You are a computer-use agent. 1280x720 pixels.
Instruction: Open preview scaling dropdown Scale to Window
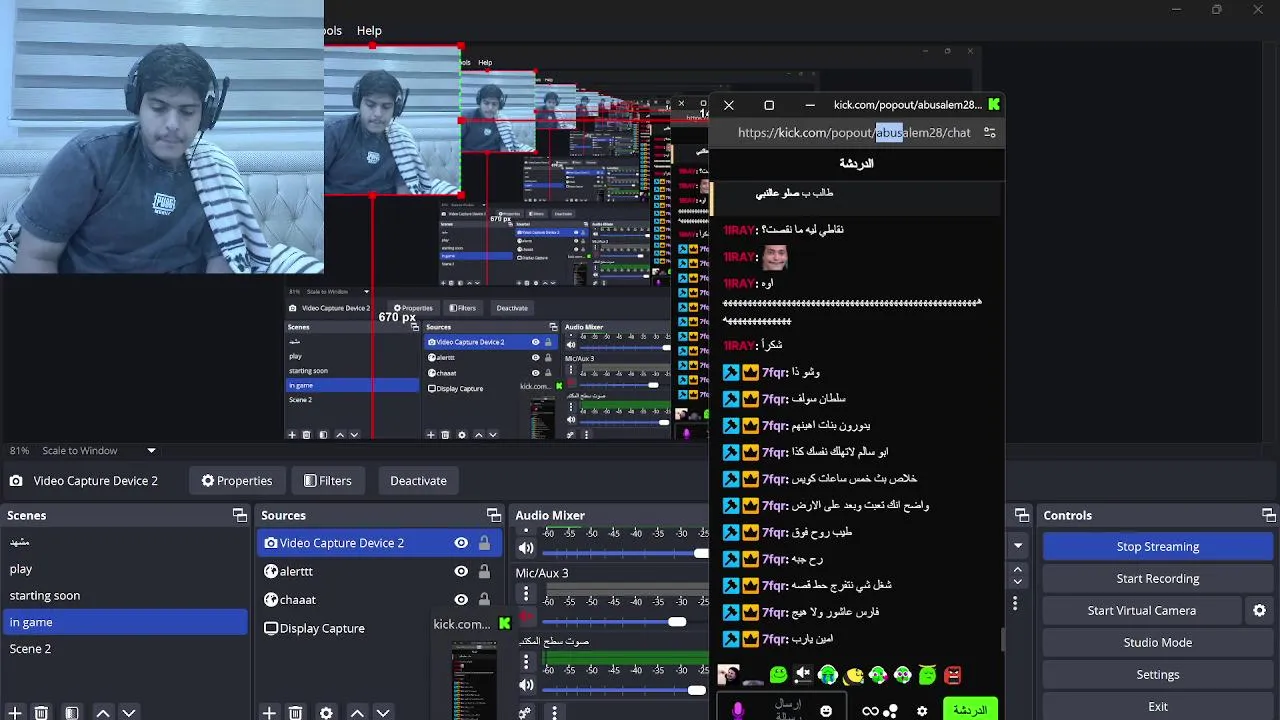tap(100, 451)
